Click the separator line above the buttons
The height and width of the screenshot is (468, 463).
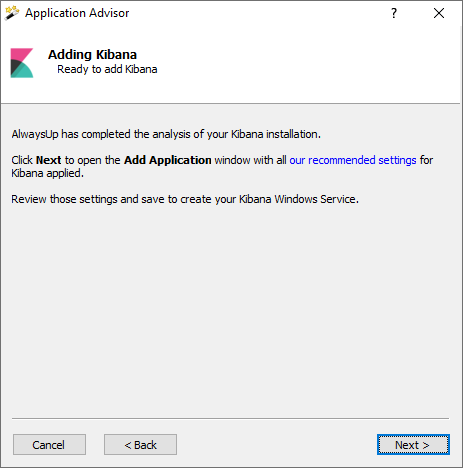coord(230,418)
